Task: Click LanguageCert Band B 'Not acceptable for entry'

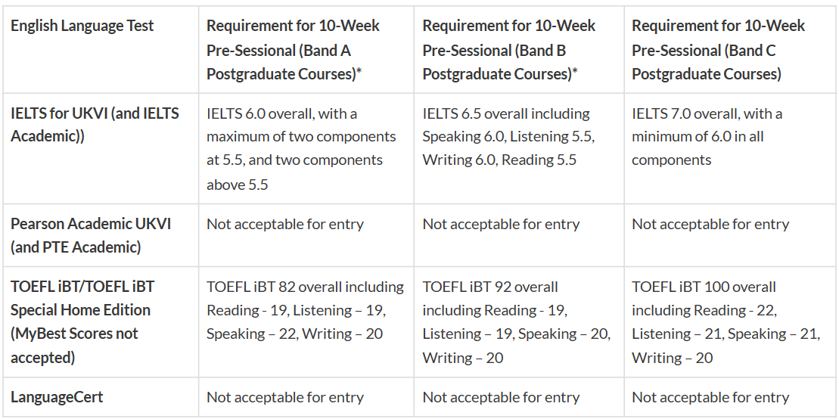Action: [501, 397]
